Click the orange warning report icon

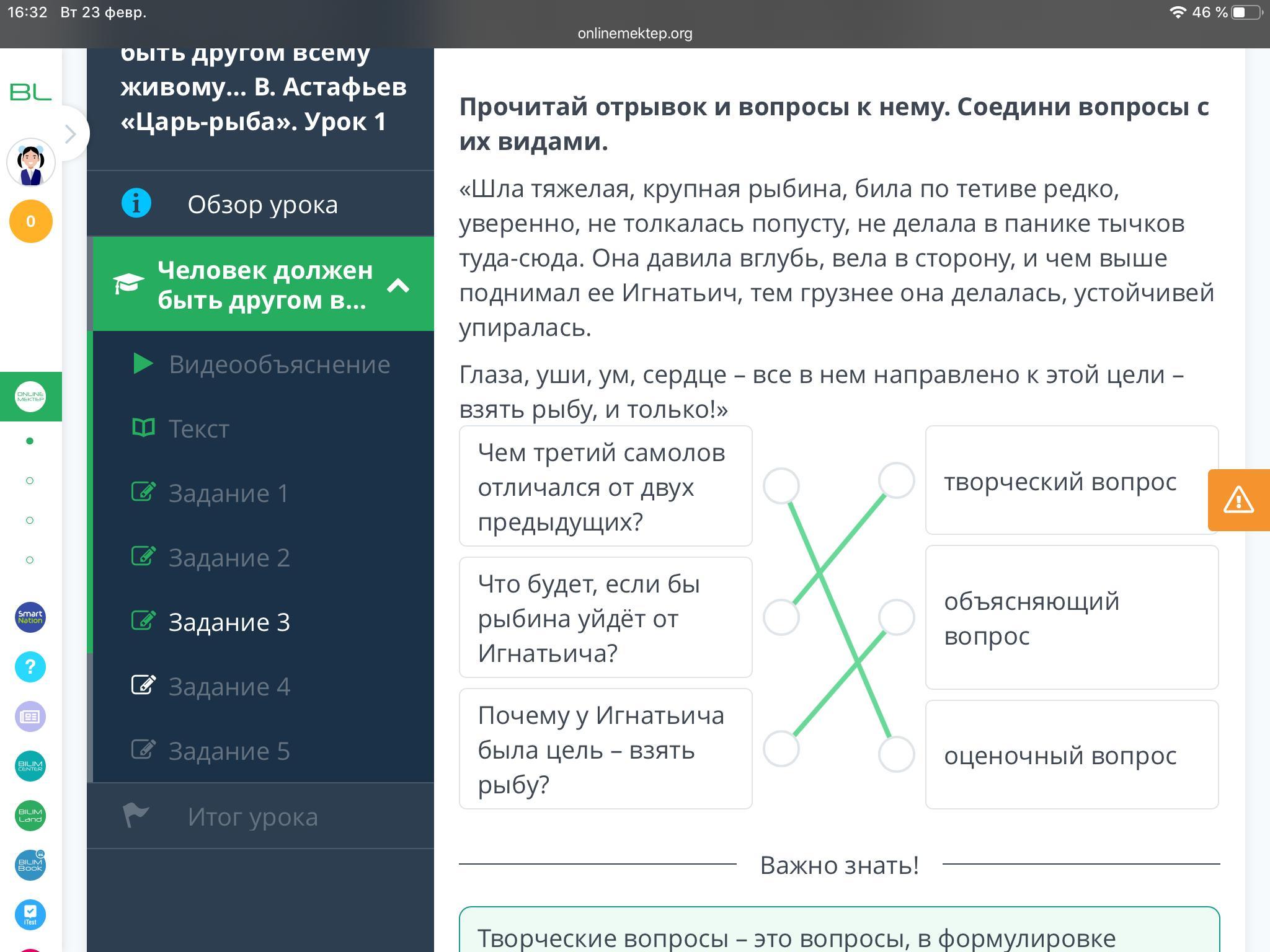[1238, 500]
